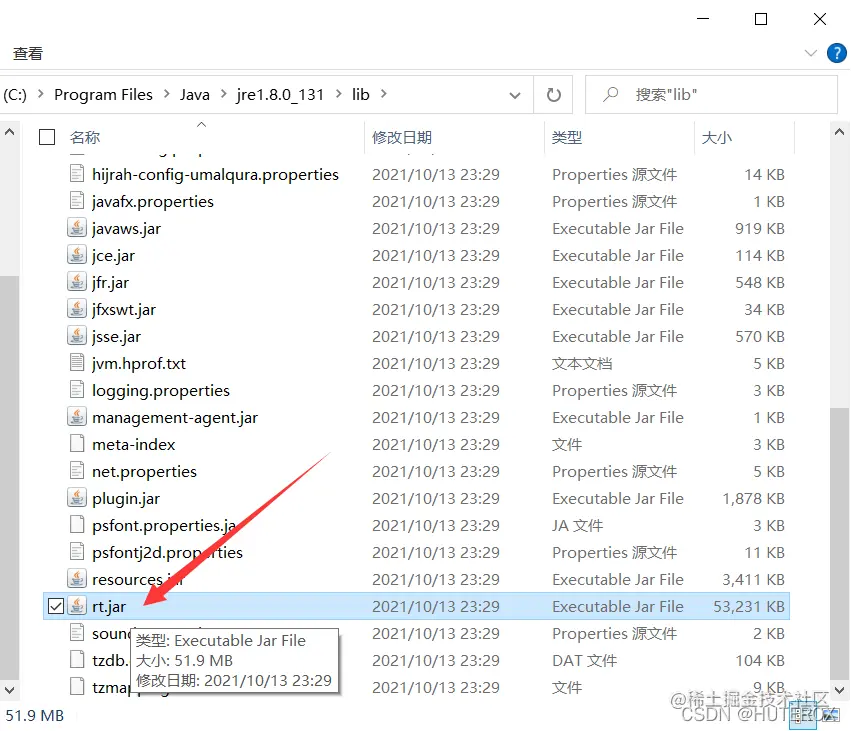Viewport: 851px width, 731px height.
Task: Open the 查看 ribbon tab
Action: point(28,53)
